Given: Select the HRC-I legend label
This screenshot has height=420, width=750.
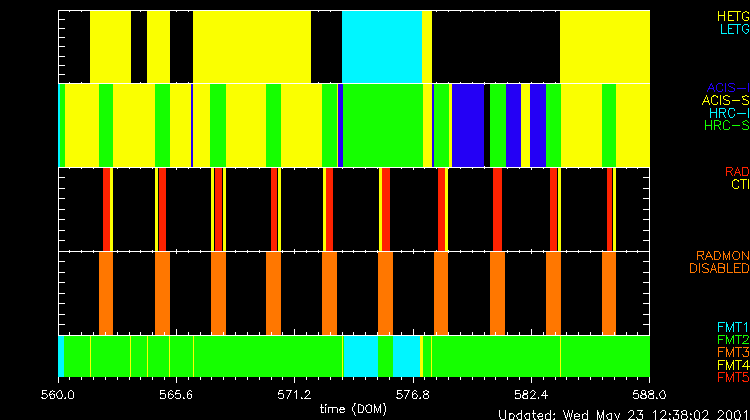Looking at the screenshot, I should click(729, 114).
